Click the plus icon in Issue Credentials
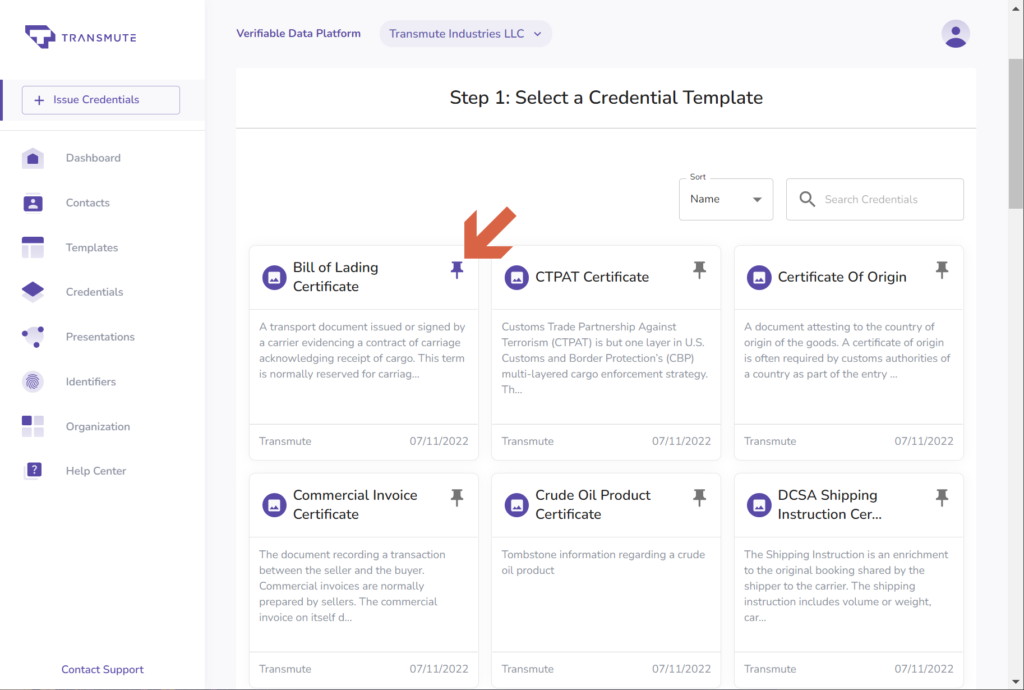Screen dimensions: 1024x690 39,100
